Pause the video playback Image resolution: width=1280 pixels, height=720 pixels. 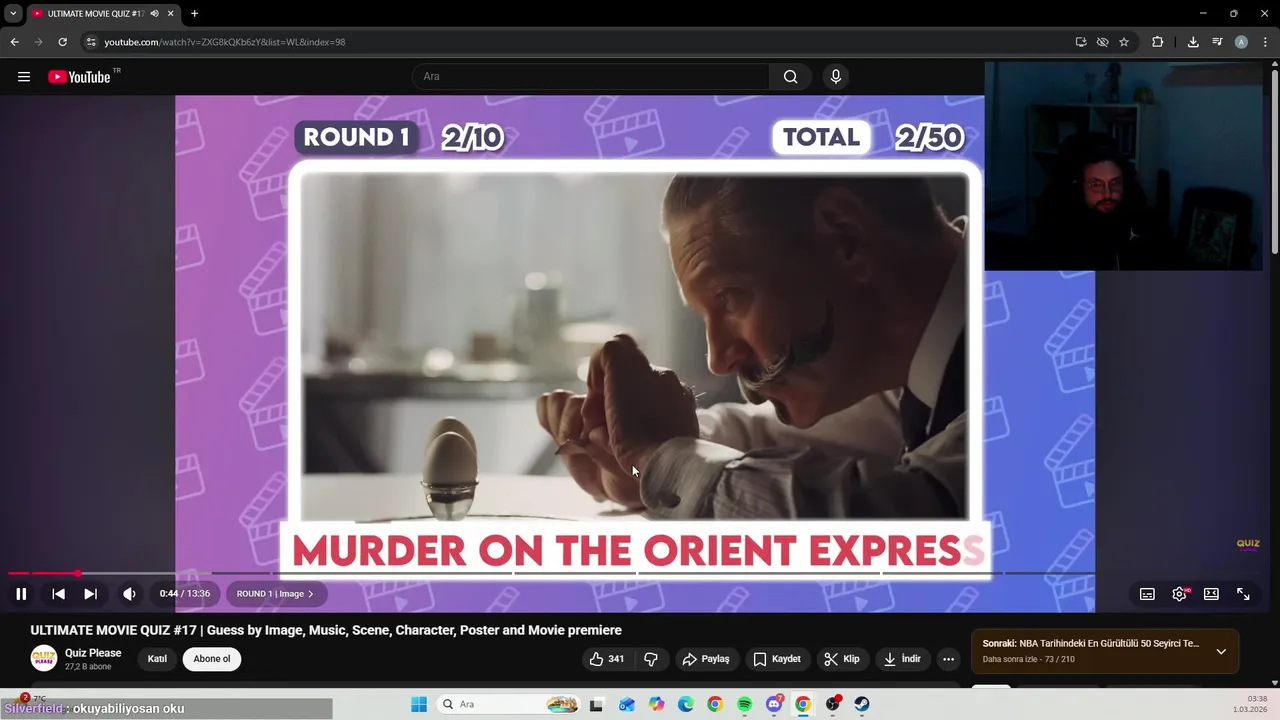(x=21, y=594)
